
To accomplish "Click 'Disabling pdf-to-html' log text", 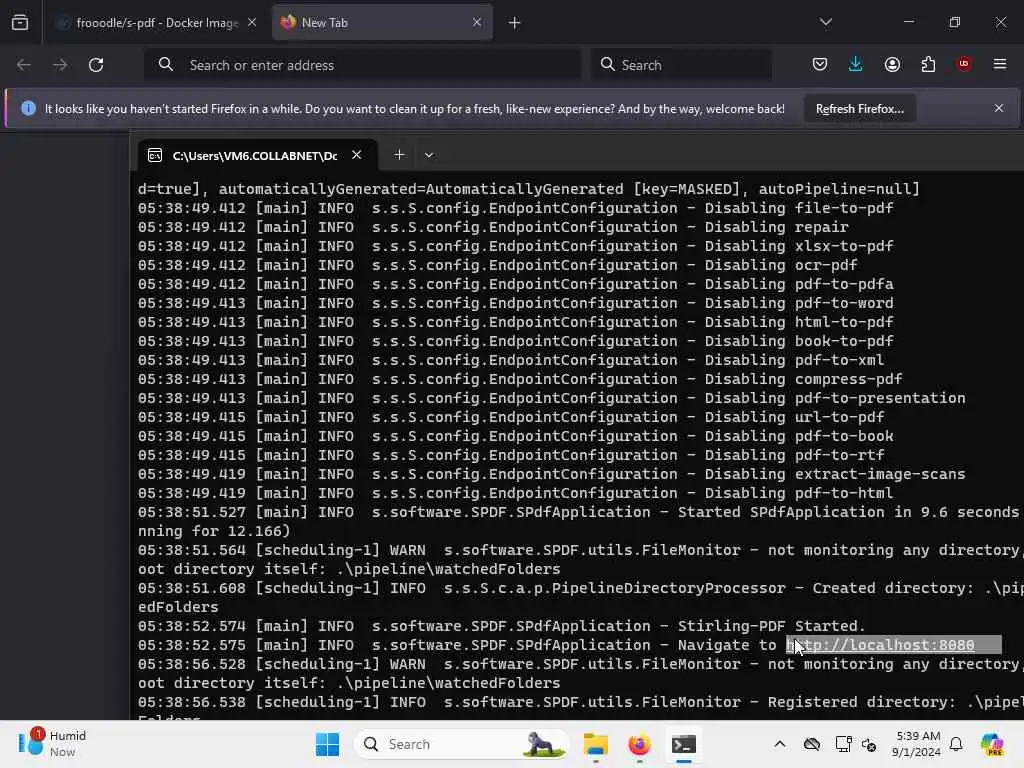I will tap(799, 494).
